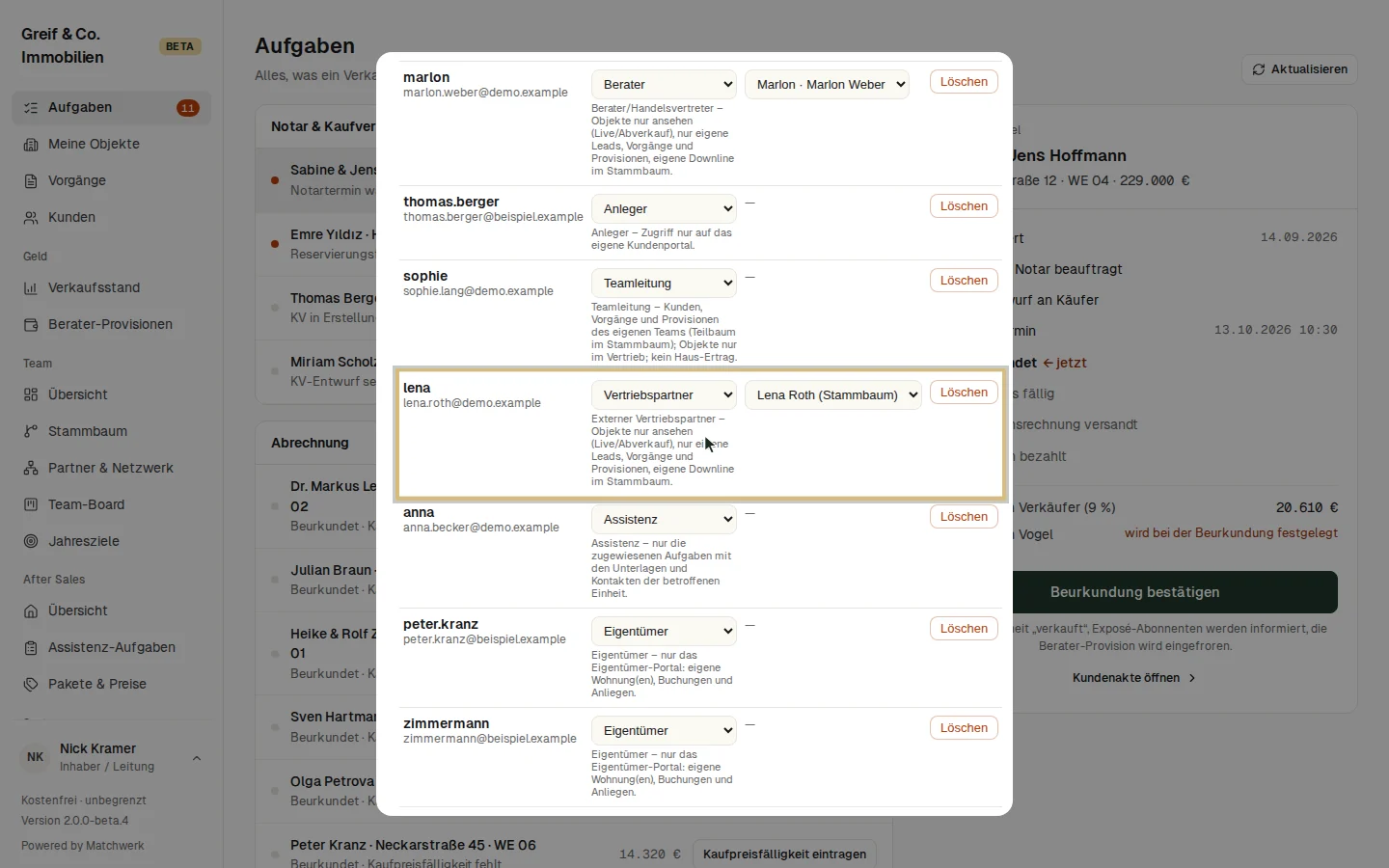Click the Assistenz-Aufgaben clipboard icon
Screen dimensions: 1389x868
click(x=31, y=648)
